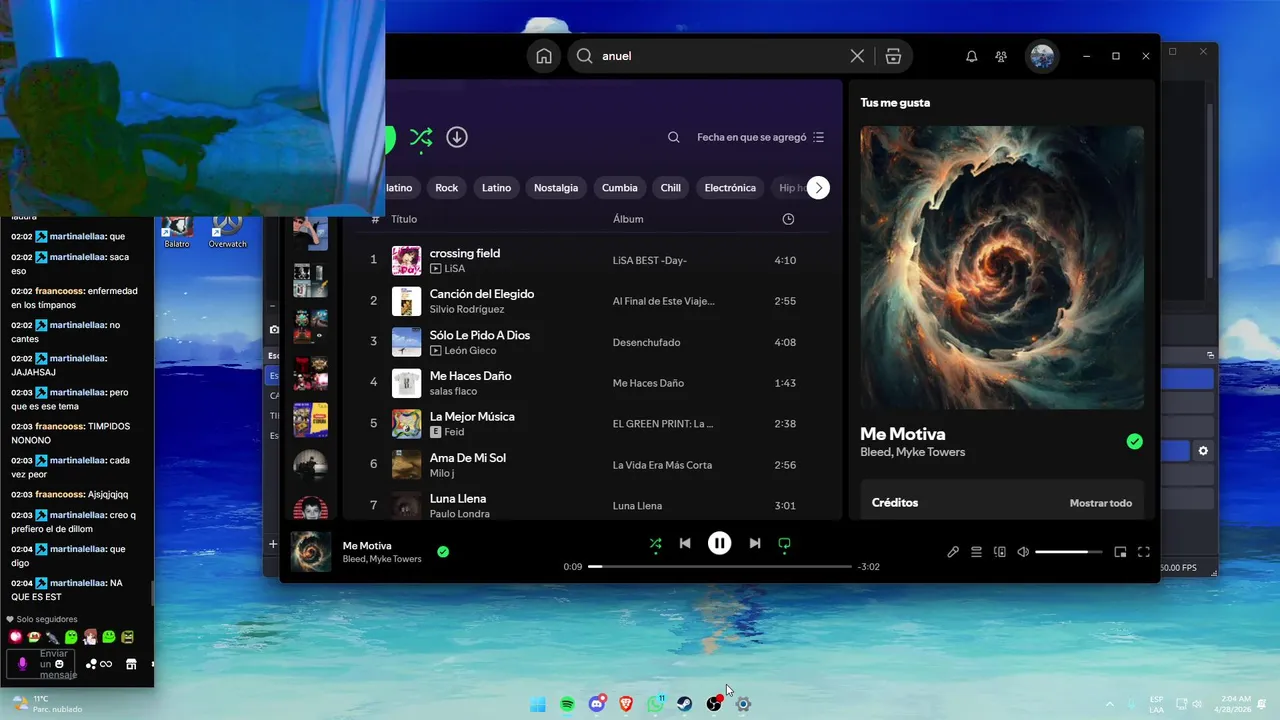Open the Connect to a device icon

999,551
